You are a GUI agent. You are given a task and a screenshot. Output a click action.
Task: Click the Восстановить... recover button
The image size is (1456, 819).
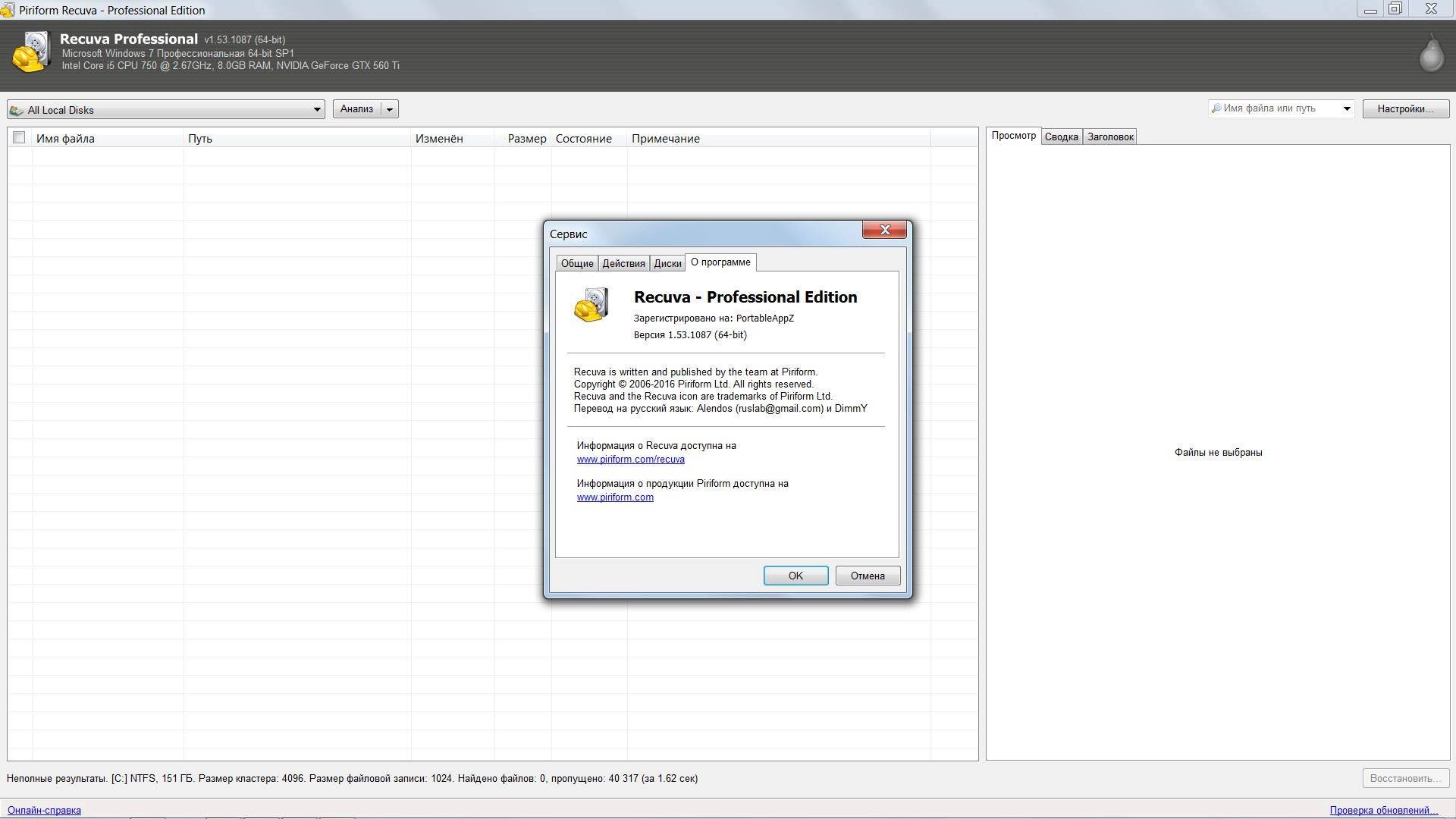(x=1405, y=778)
